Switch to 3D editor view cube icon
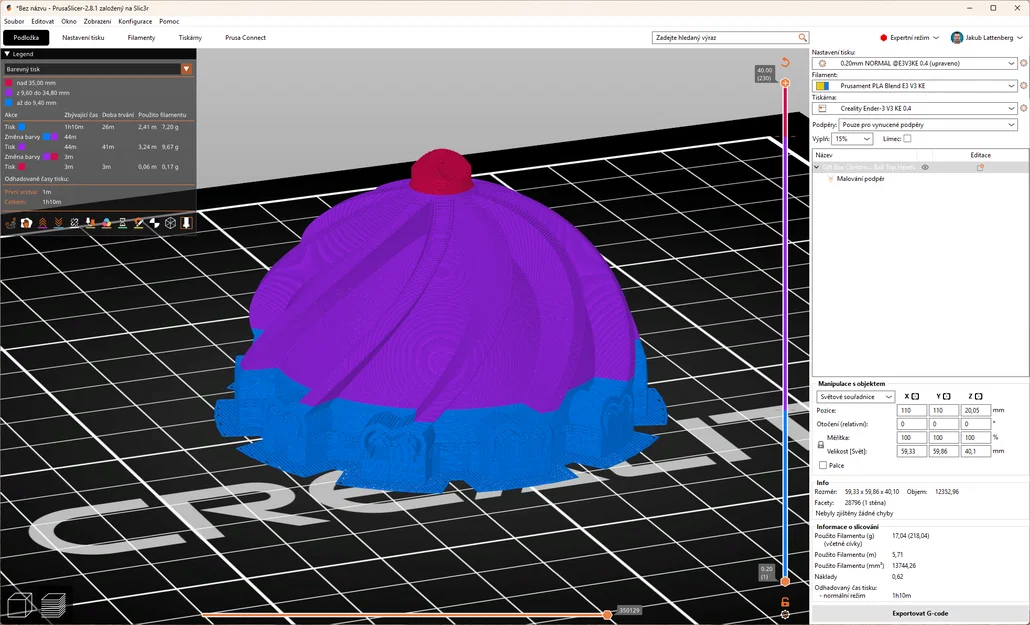 [20, 605]
